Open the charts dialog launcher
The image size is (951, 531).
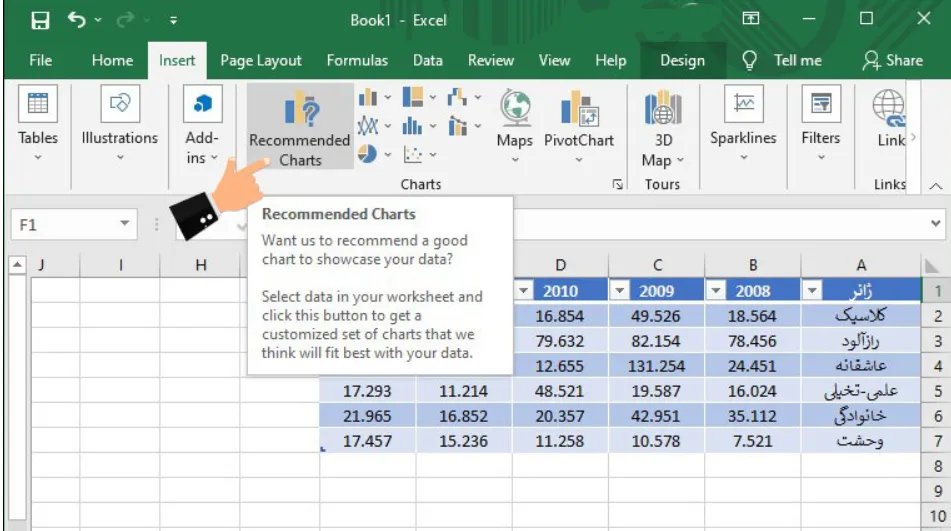(x=618, y=185)
